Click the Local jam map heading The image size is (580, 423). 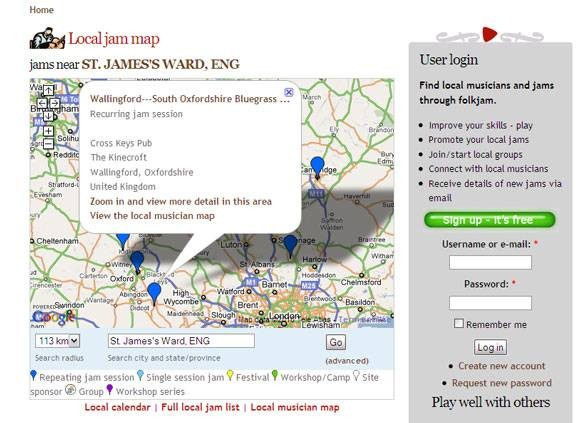tap(114, 39)
